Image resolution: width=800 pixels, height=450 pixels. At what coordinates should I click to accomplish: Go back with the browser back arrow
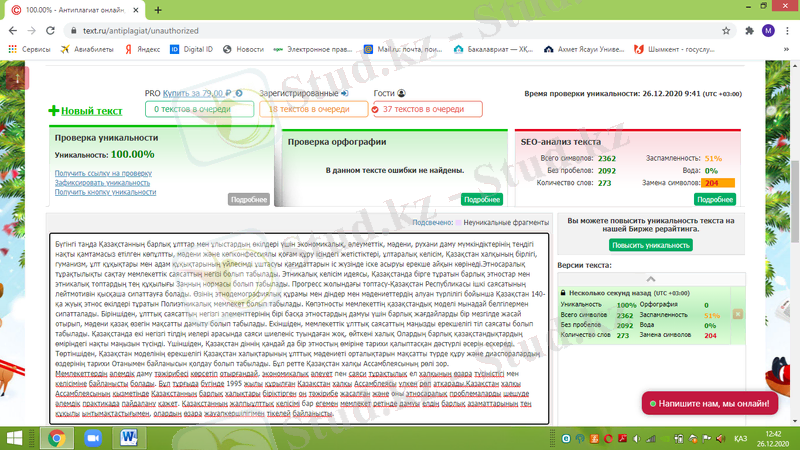(13, 31)
